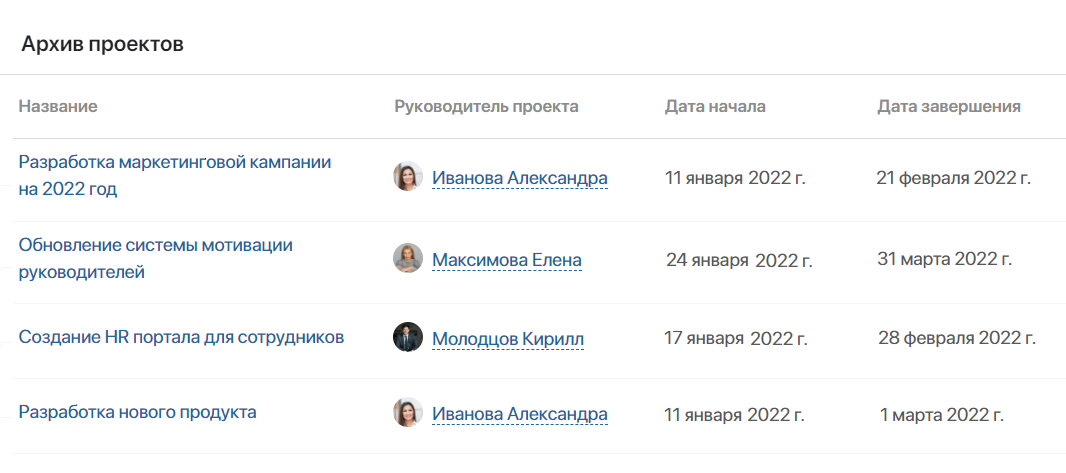Click the end date 1 марта 2022 г.
Screen dimensions: 1066x473
(942, 415)
